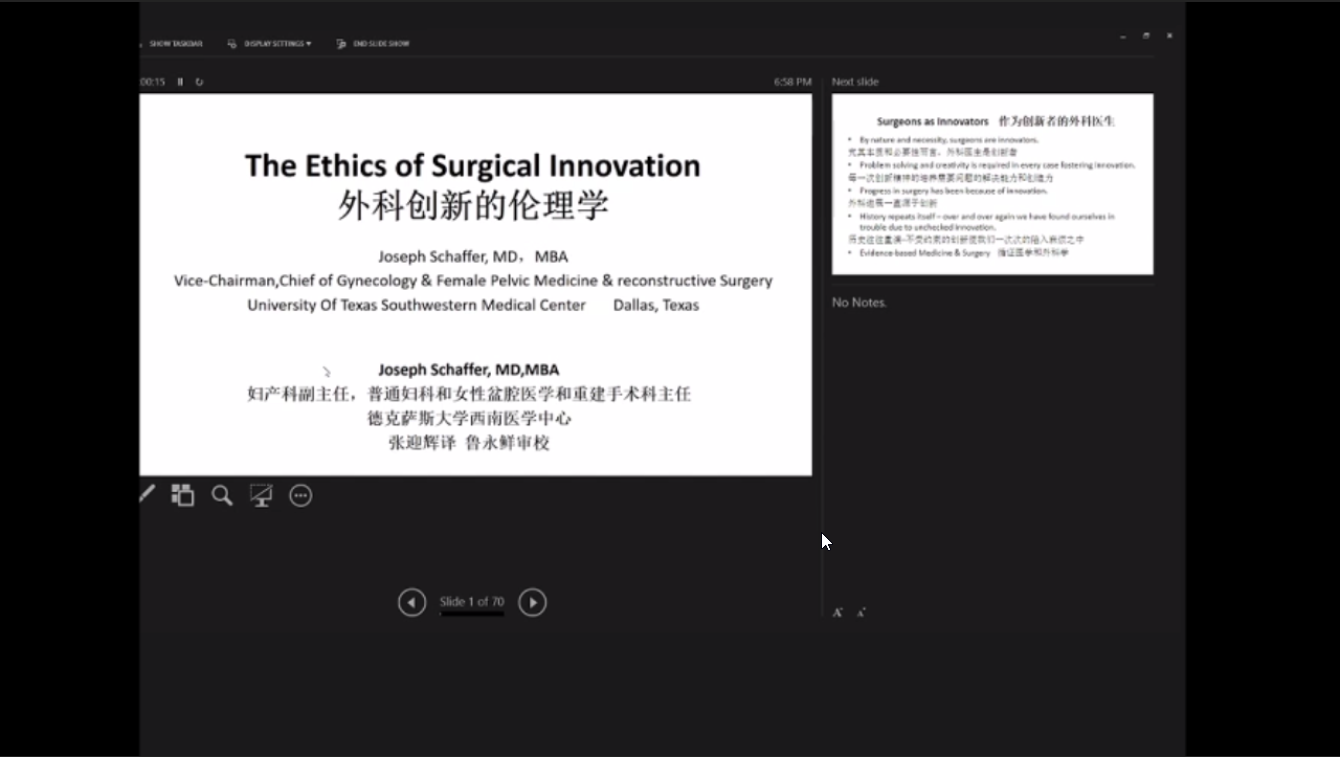Viewport: 1340px width, 757px height.
Task: Make the notes text larger
Action: [837, 612]
